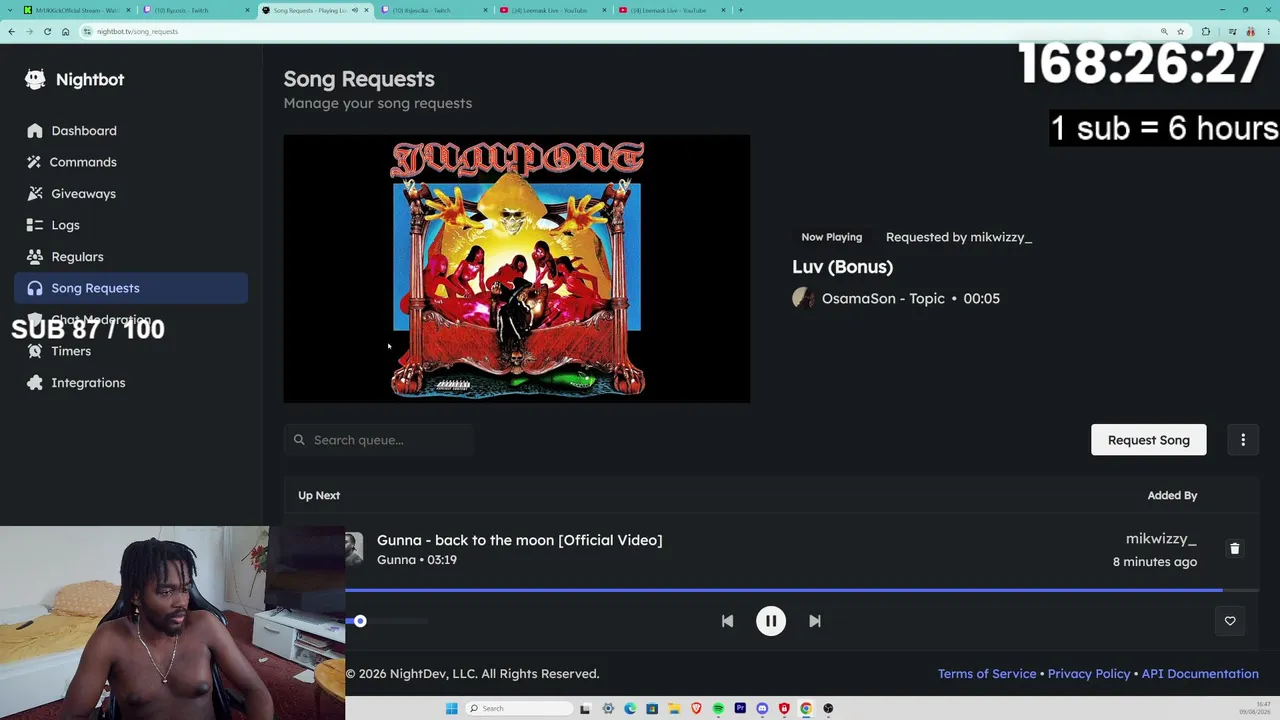Click the browser home button
Viewport: 1280px width, 720px height.
(65, 31)
